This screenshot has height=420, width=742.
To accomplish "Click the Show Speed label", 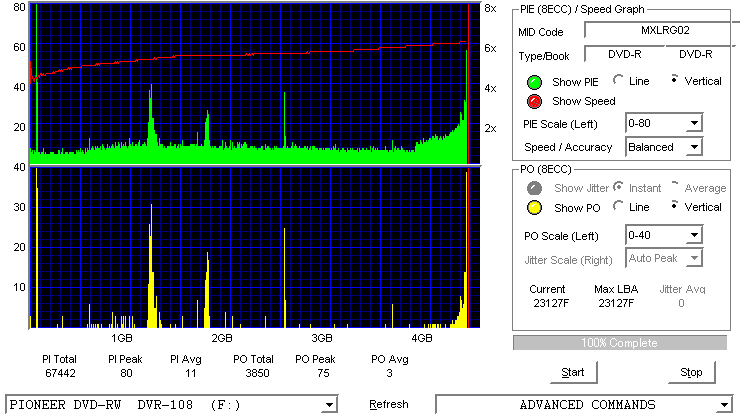I will [x=584, y=101].
